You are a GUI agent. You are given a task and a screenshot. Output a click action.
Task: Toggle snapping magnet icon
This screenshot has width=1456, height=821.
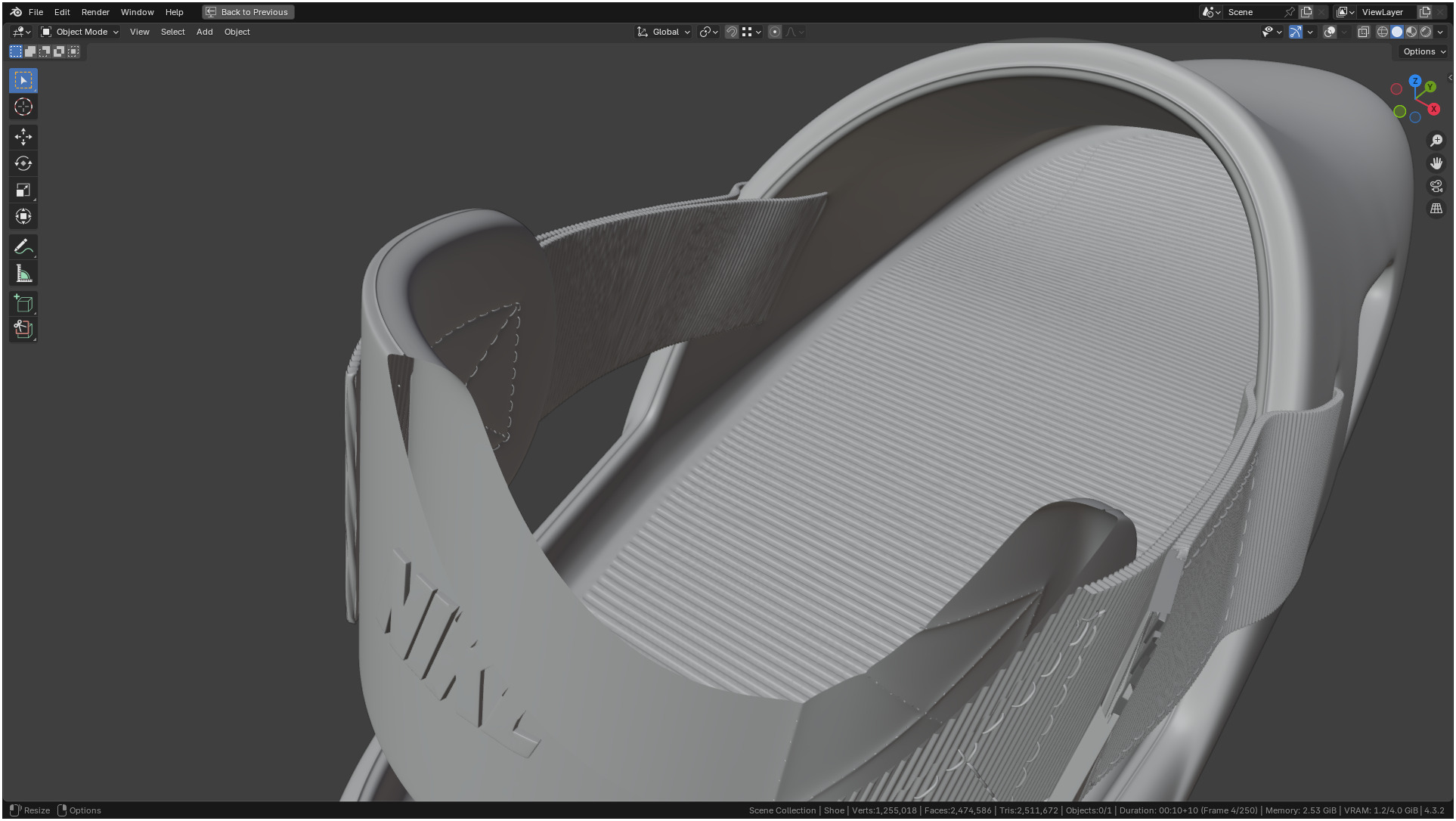pyautogui.click(x=732, y=32)
